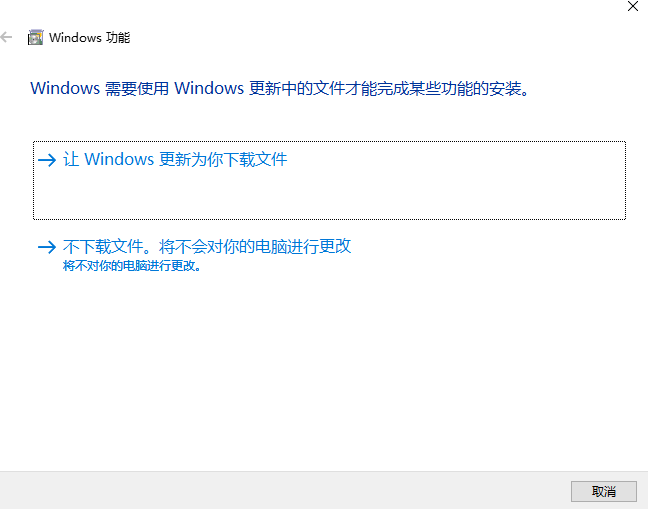Image resolution: width=648 pixels, height=509 pixels.
Task: Click the Windows 功能 program icon
Action: click(35, 38)
